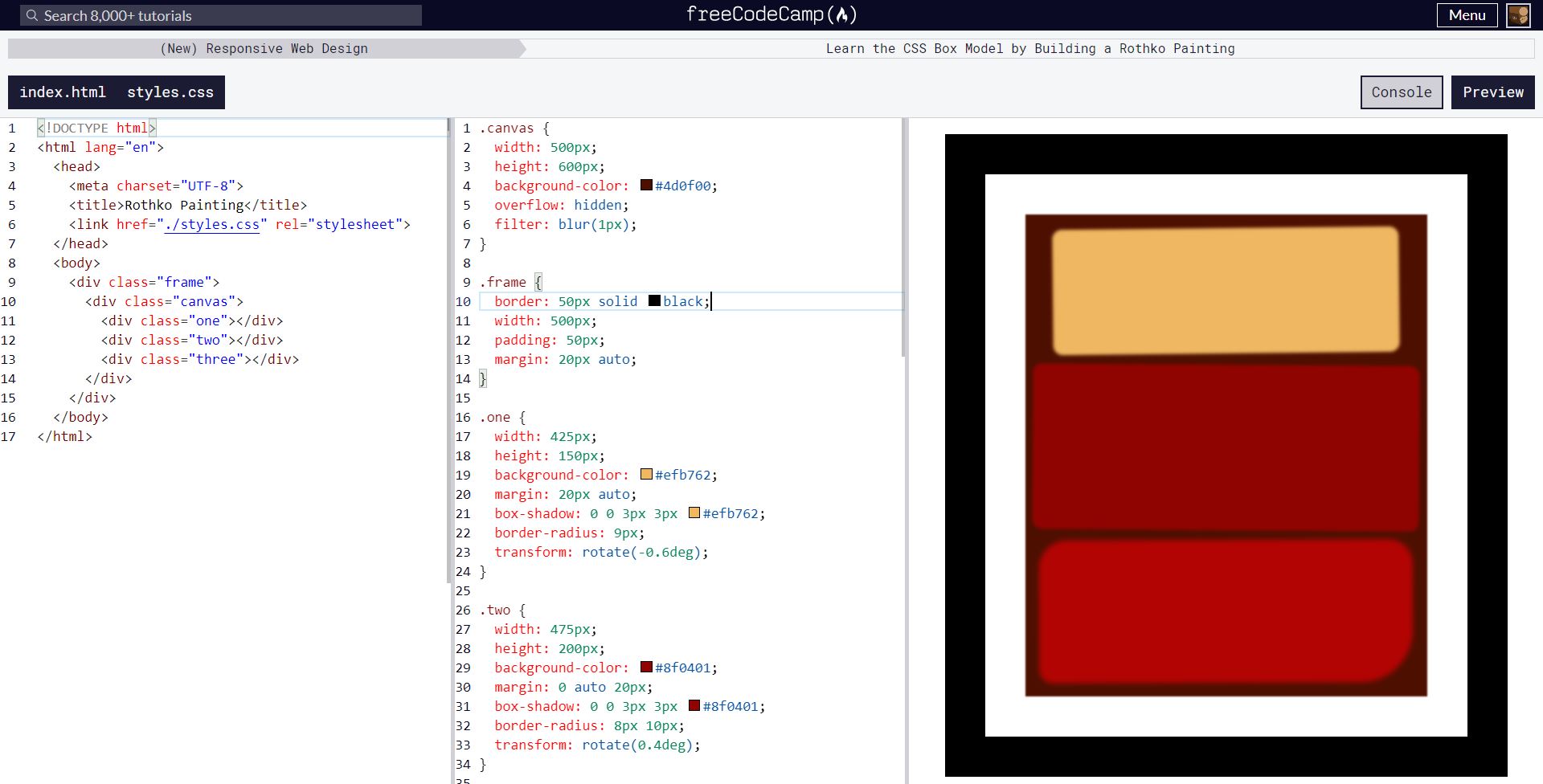Click the 'transform: rotate(0.4deg);' line
Viewport: 1543px width, 784px height.
tap(597, 745)
